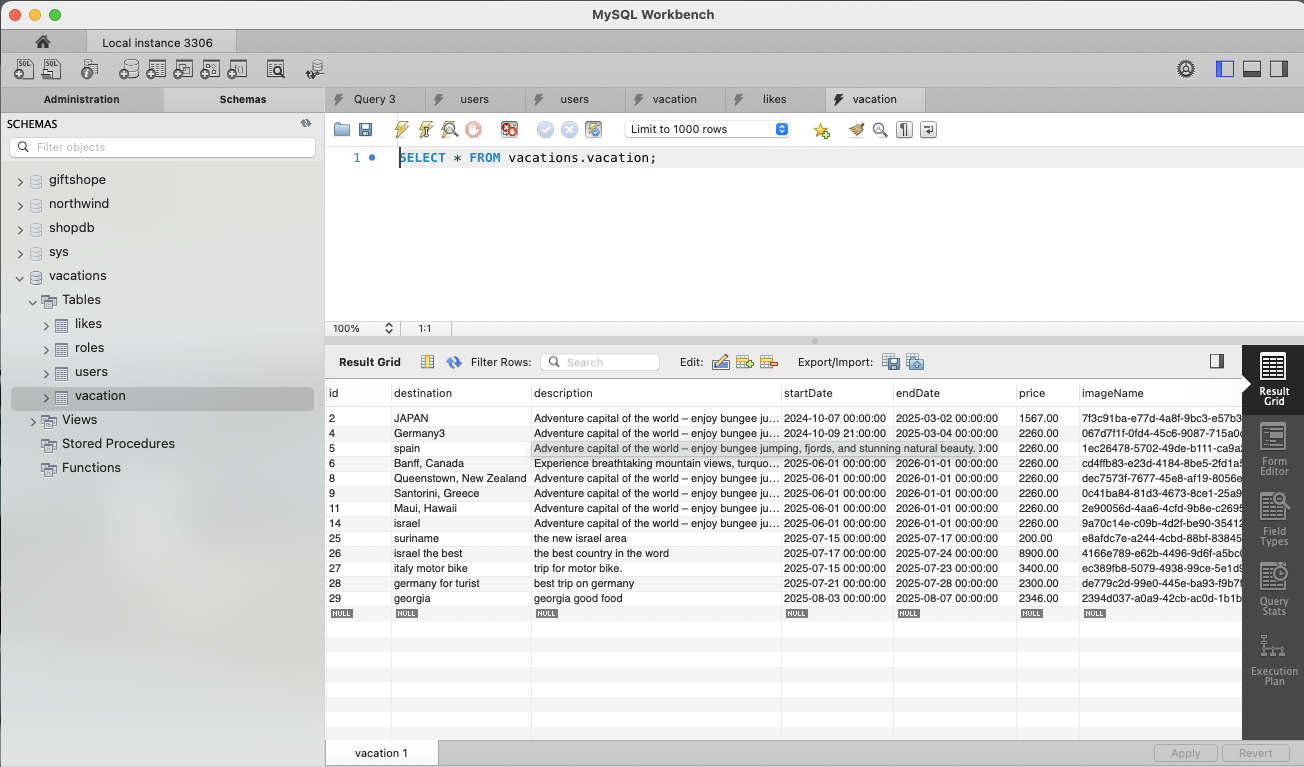Select Result Grid side panel
Screen dimensions: 1304x767
click(1273, 379)
